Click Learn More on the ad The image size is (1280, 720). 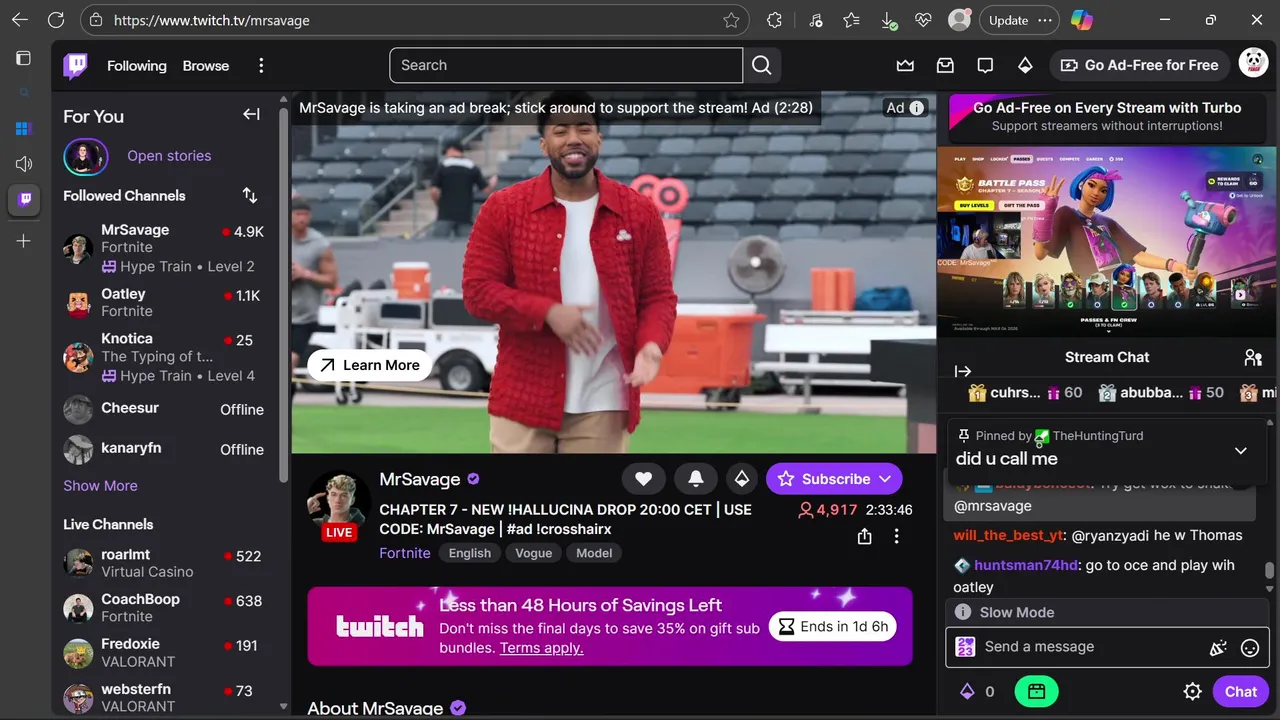pyautogui.click(x=369, y=365)
